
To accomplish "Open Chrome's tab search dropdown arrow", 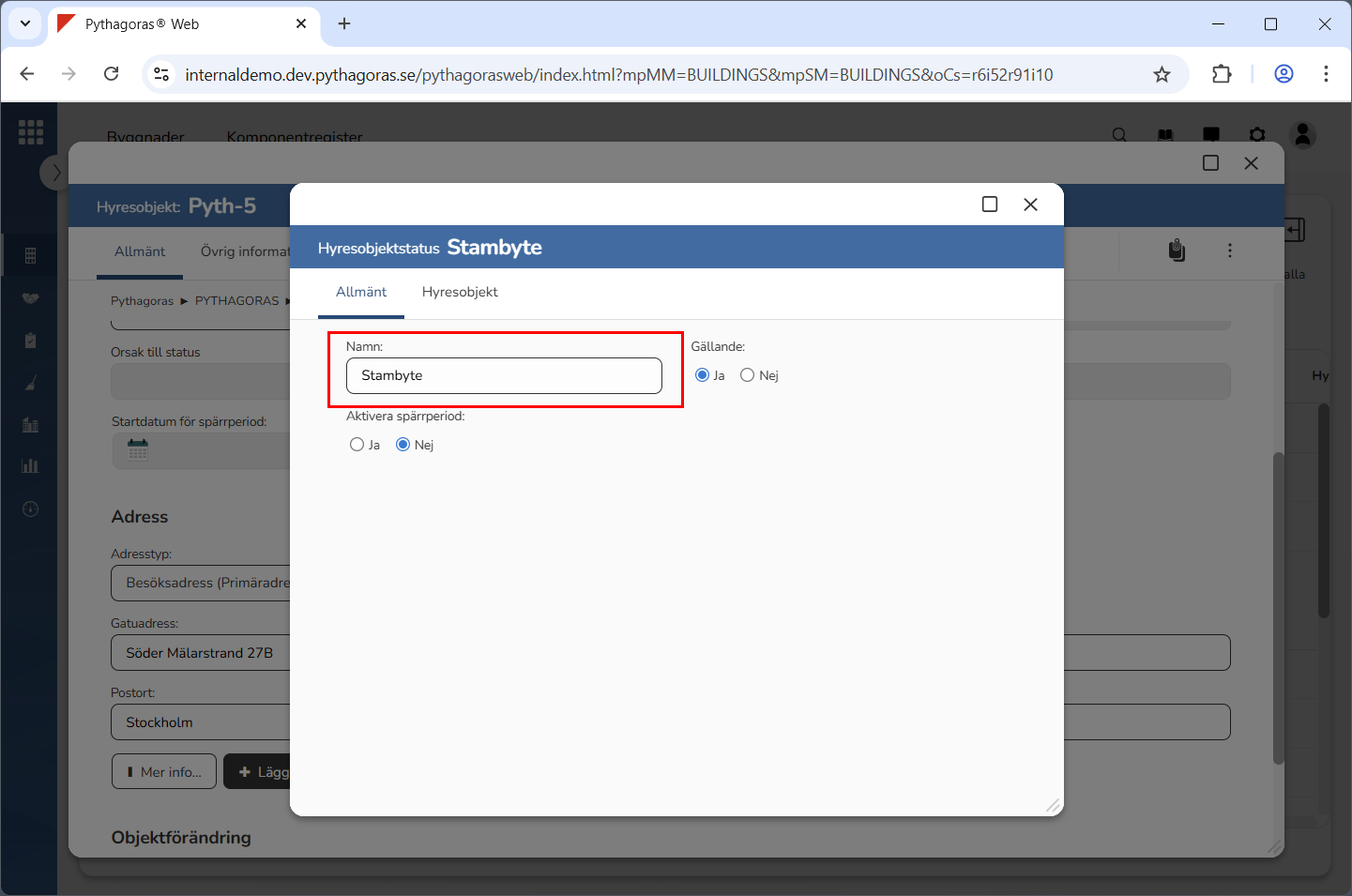I will pos(25,23).
